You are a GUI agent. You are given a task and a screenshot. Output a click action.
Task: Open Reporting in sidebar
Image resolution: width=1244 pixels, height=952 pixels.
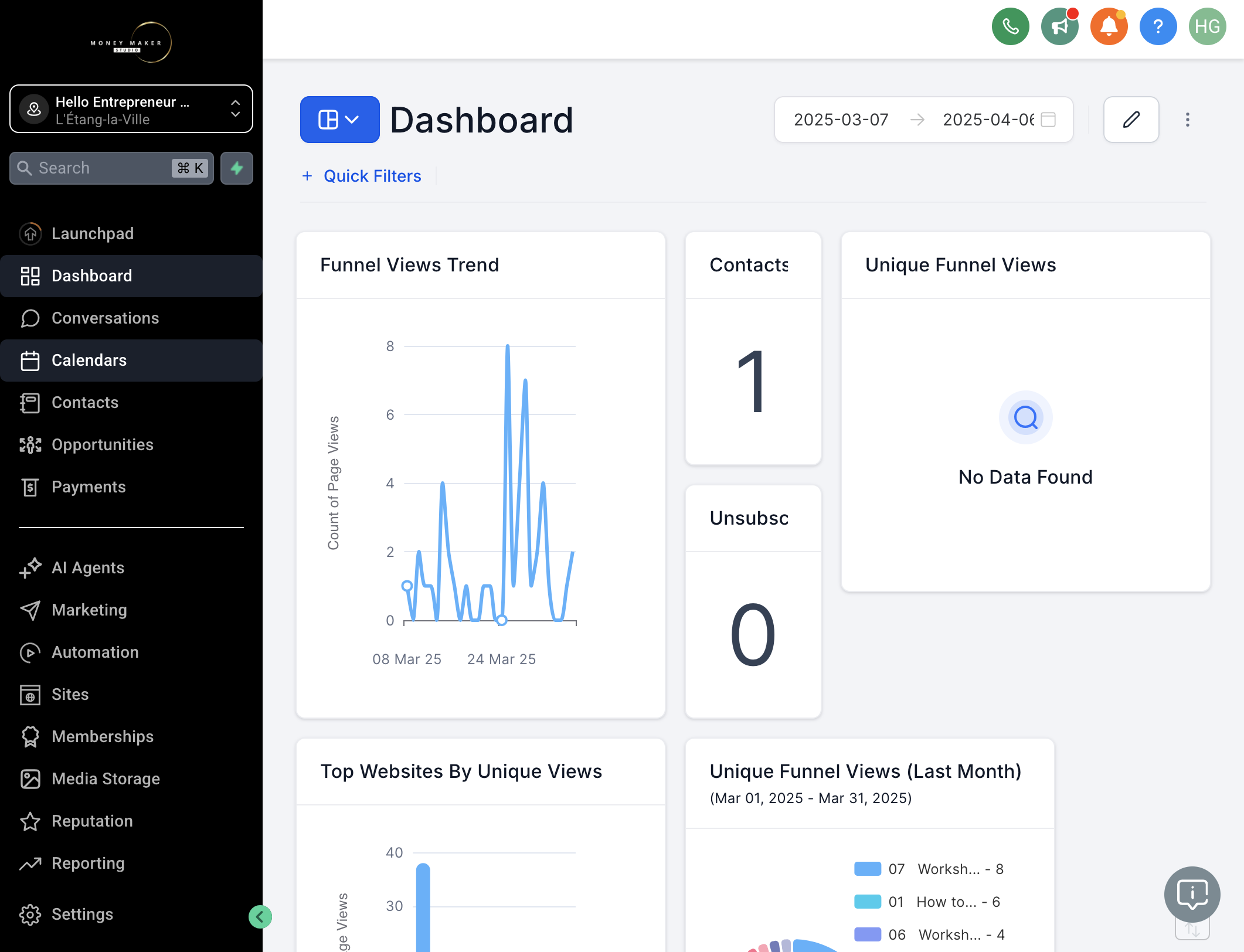coord(131,863)
